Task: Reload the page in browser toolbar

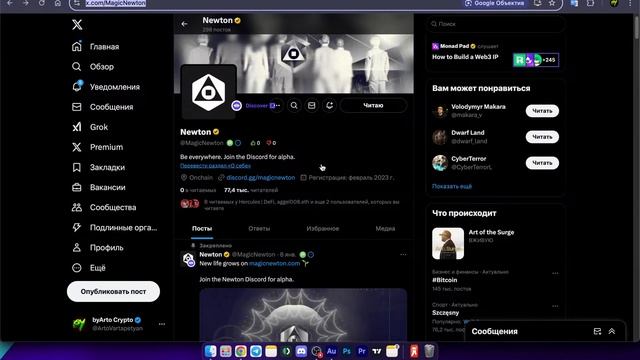Action: pos(42,3)
